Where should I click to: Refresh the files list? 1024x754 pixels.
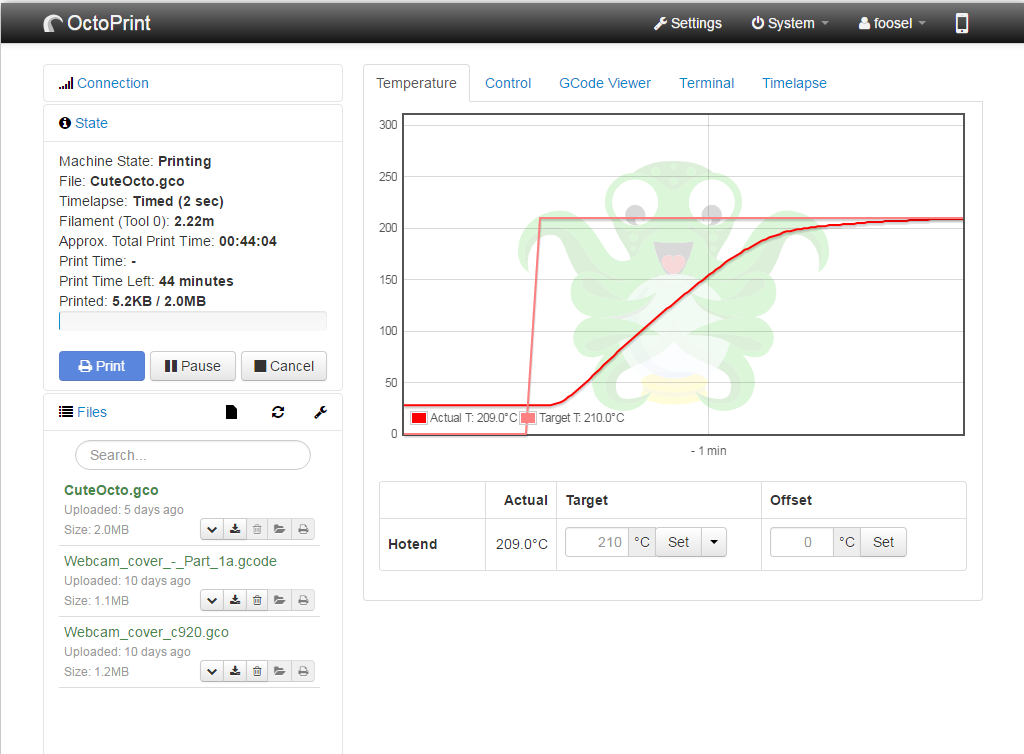tap(278, 411)
